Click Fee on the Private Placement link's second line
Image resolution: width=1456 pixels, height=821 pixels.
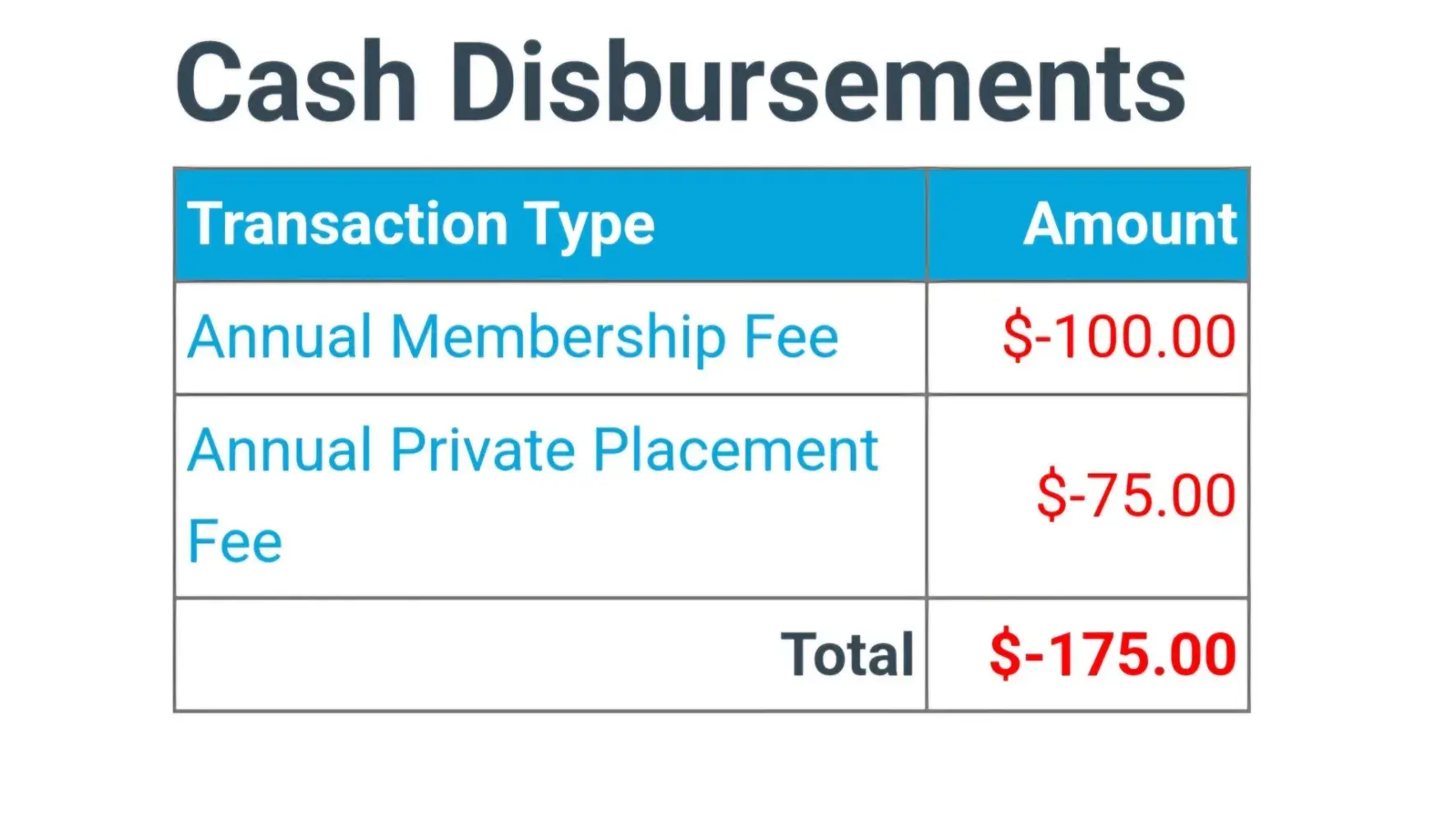[x=235, y=542]
